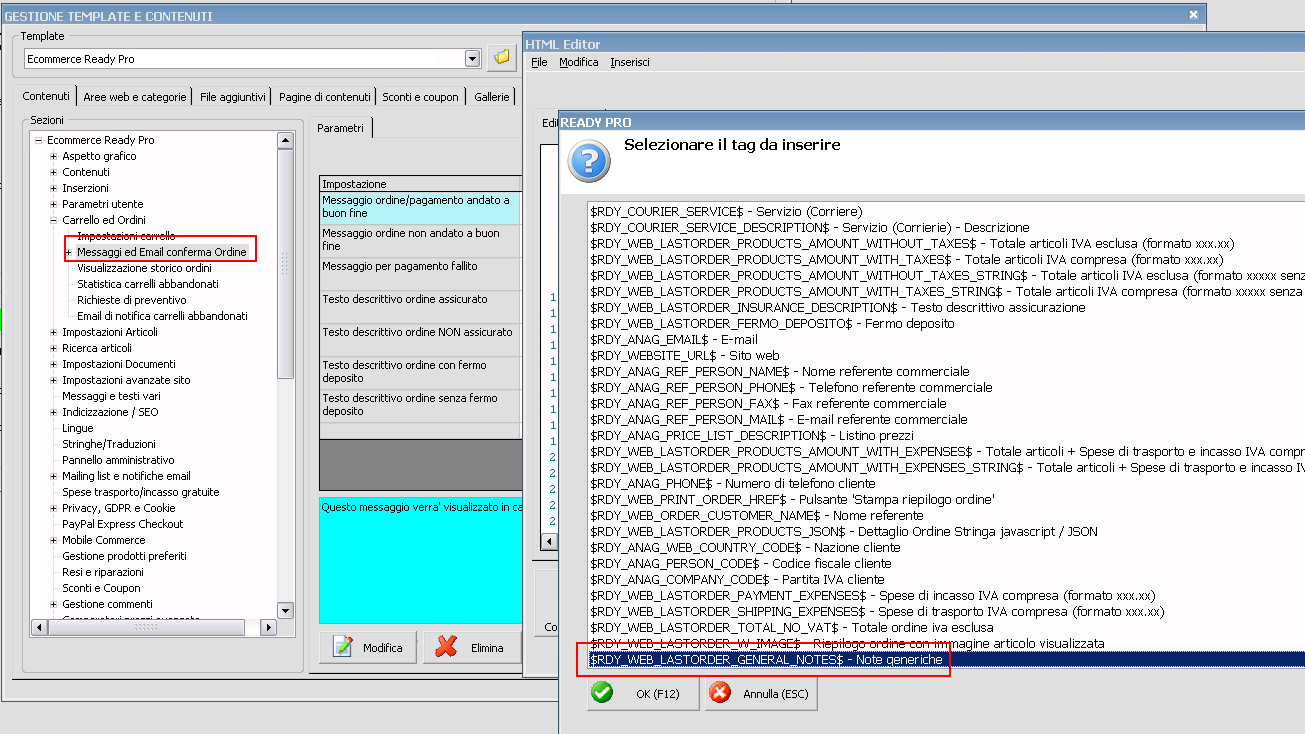Screen dimensions: 1305x734
Task: Click the Impostazione column header
Action: pyautogui.click(x=420, y=184)
